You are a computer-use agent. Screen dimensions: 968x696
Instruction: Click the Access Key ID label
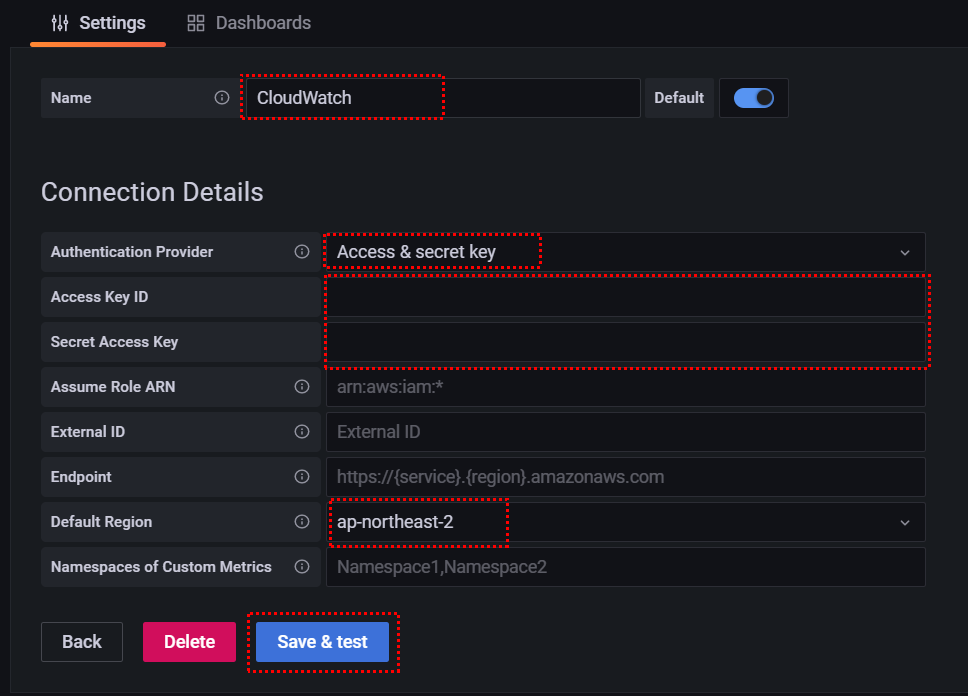click(99, 297)
